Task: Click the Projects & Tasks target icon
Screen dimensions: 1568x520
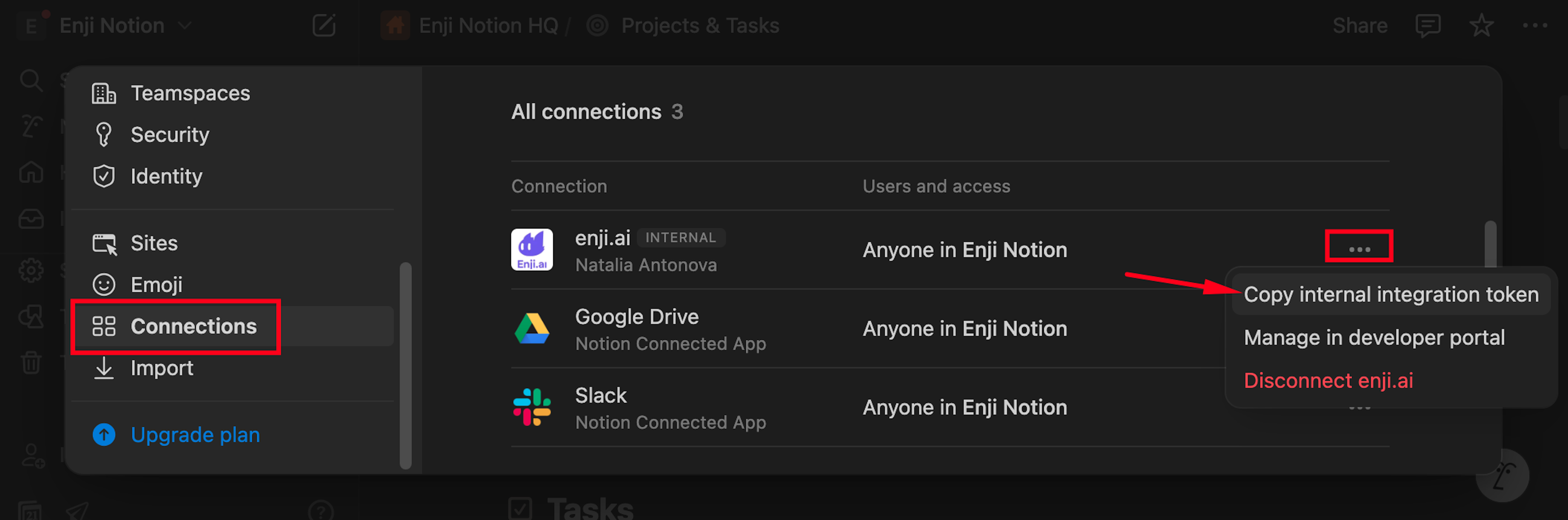Action: pyautogui.click(x=597, y=26)
